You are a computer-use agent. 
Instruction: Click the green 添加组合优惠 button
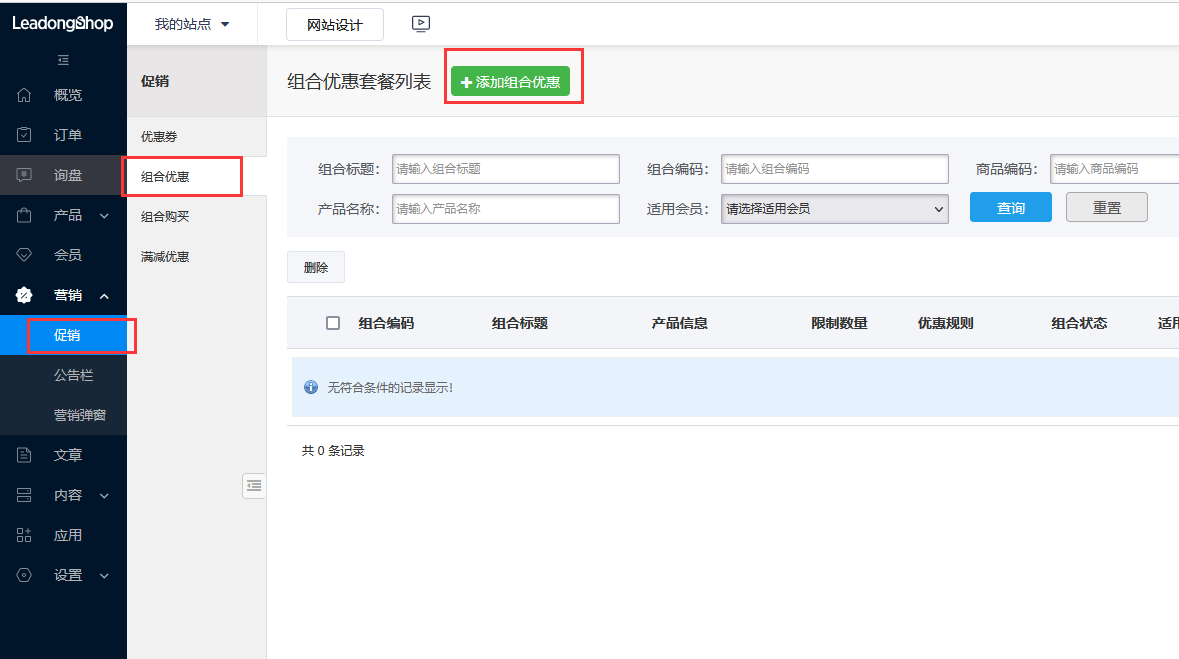point(510,82)
